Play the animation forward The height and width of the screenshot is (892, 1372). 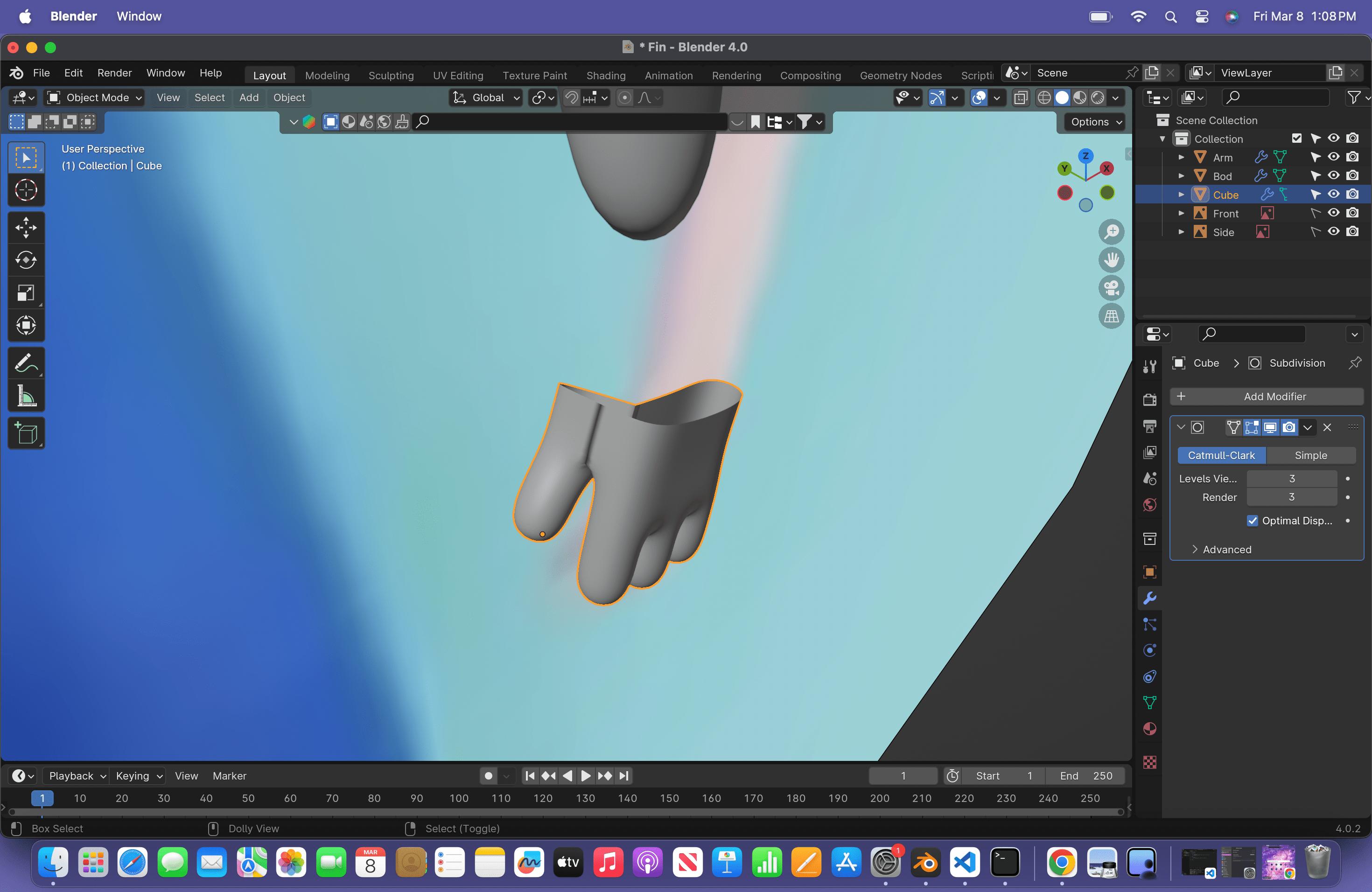coord(586,776)
